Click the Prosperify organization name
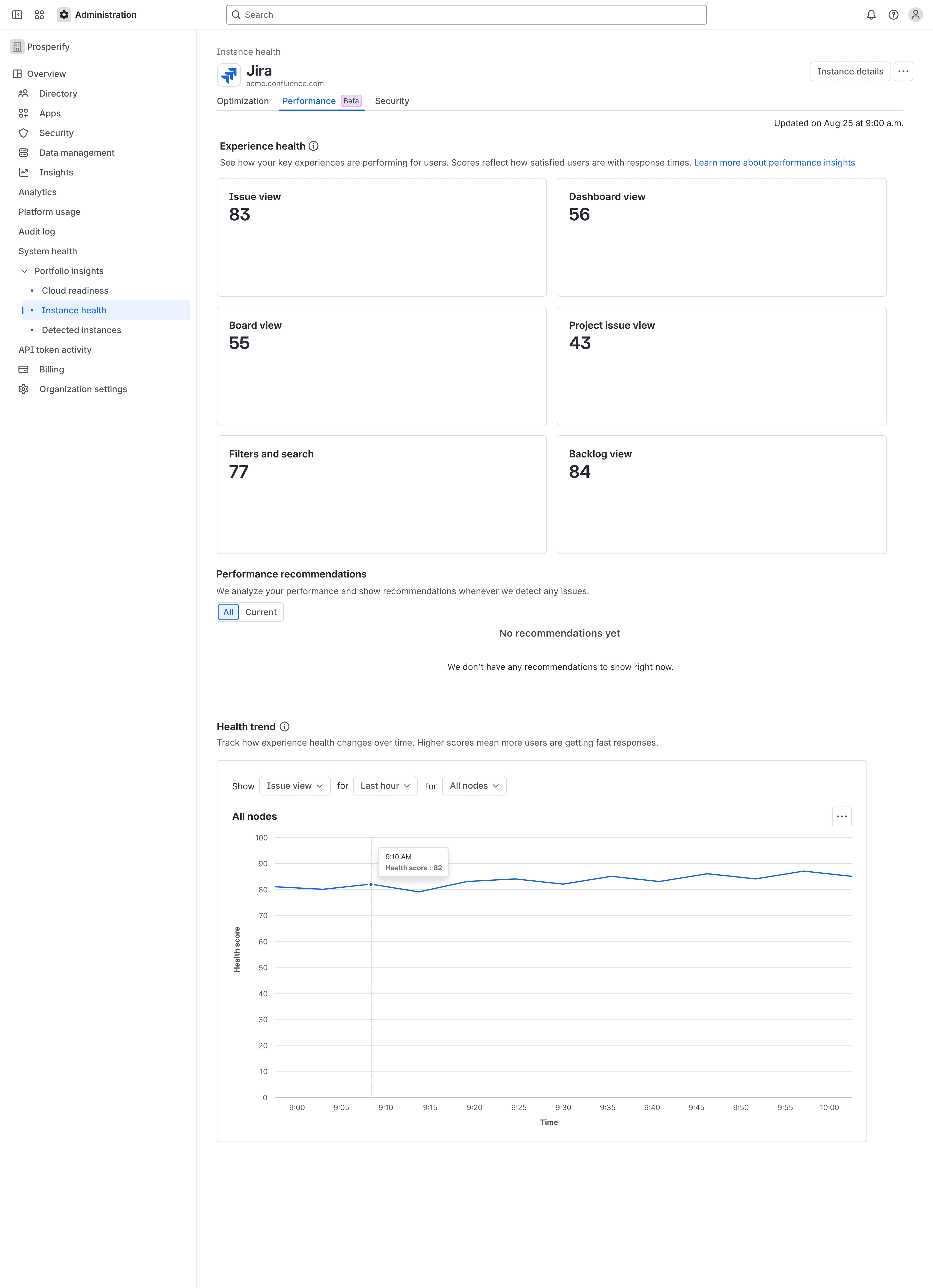Screen dimensions: 933x1288 pyautogui.click(x=48, y=47)
